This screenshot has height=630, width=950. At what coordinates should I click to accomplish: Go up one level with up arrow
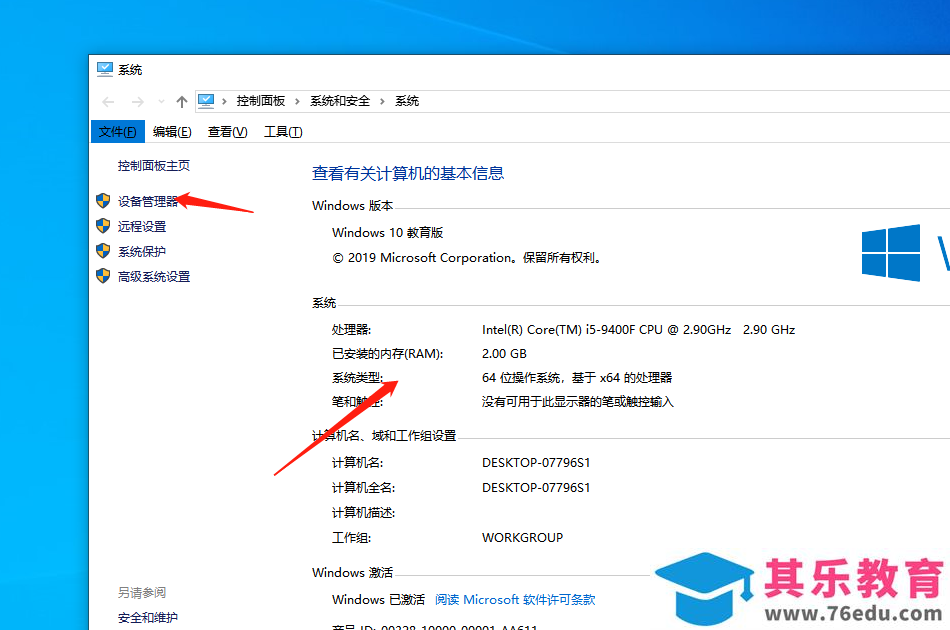pos(182,102)
